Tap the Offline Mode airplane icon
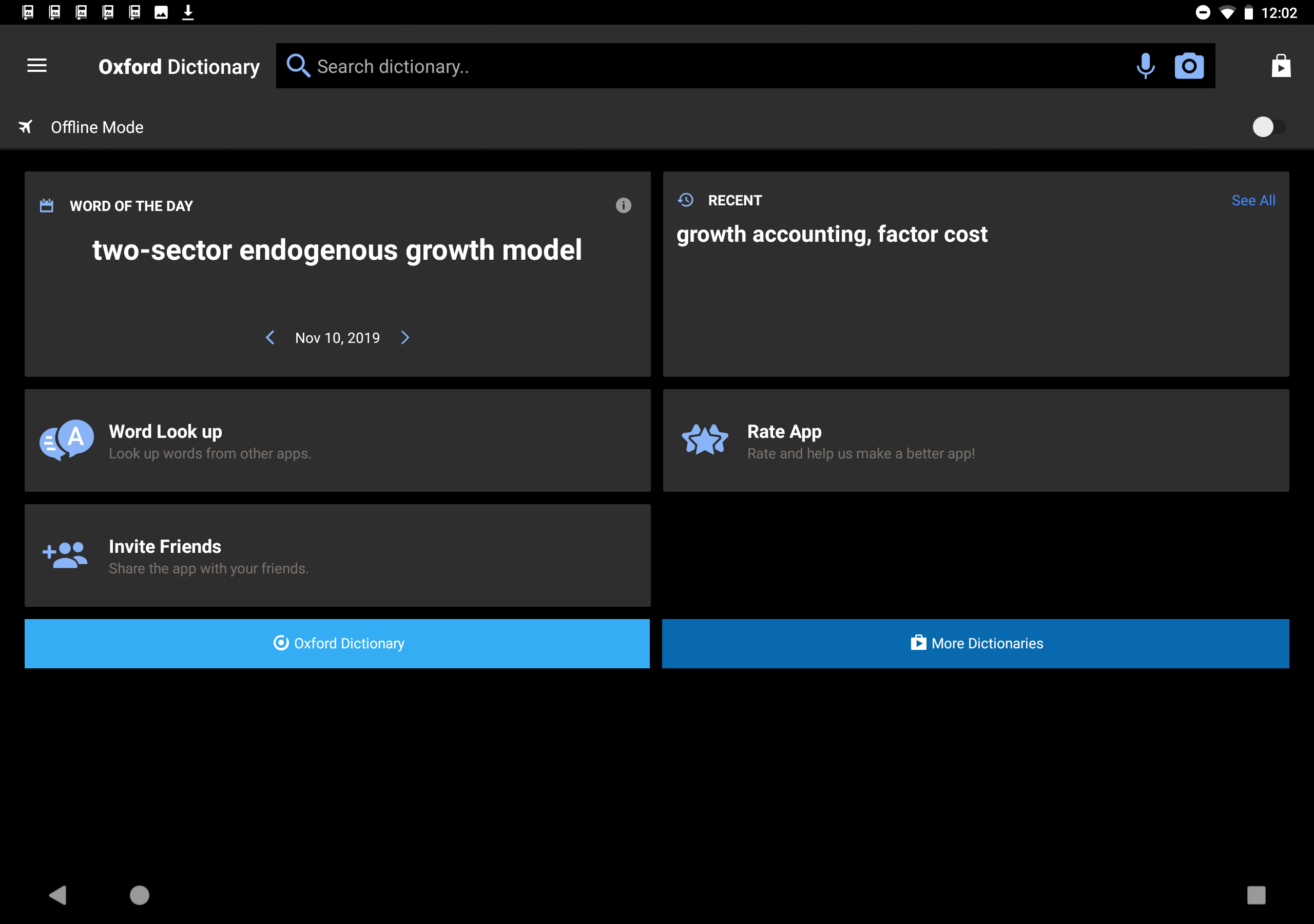Screen dimensions: 1314x924 pos(26,126)
